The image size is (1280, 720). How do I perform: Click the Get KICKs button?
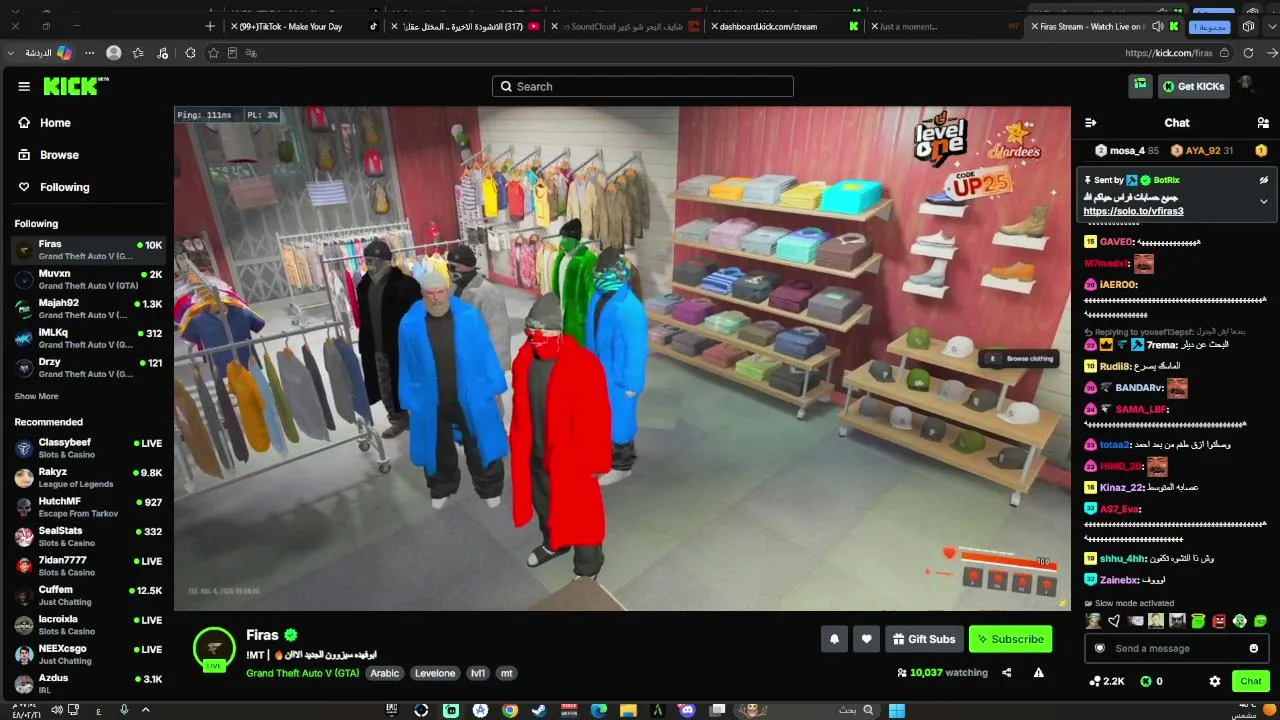(1193, 87)
